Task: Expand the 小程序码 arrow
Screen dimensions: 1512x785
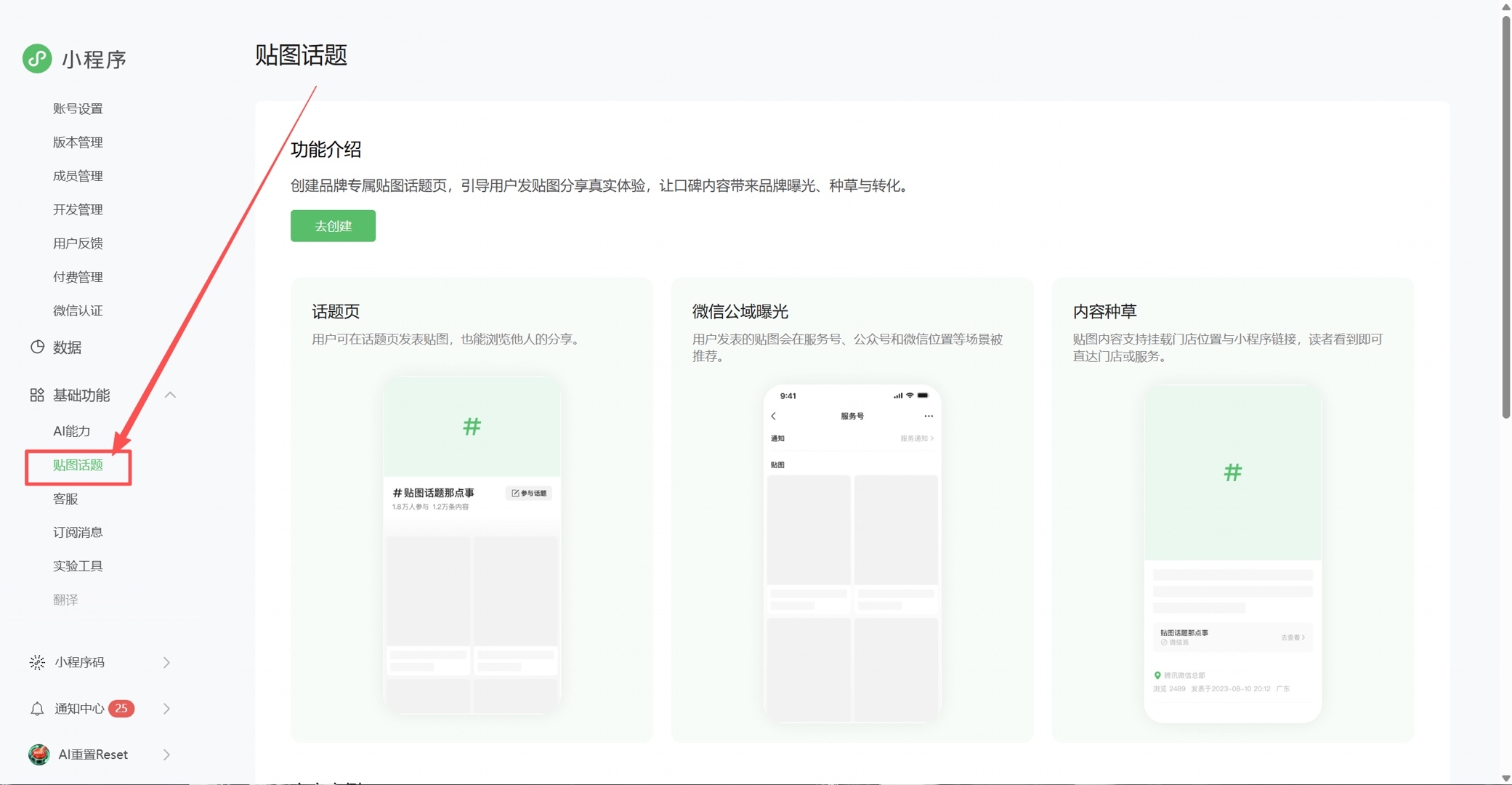Action: point(167,662)
